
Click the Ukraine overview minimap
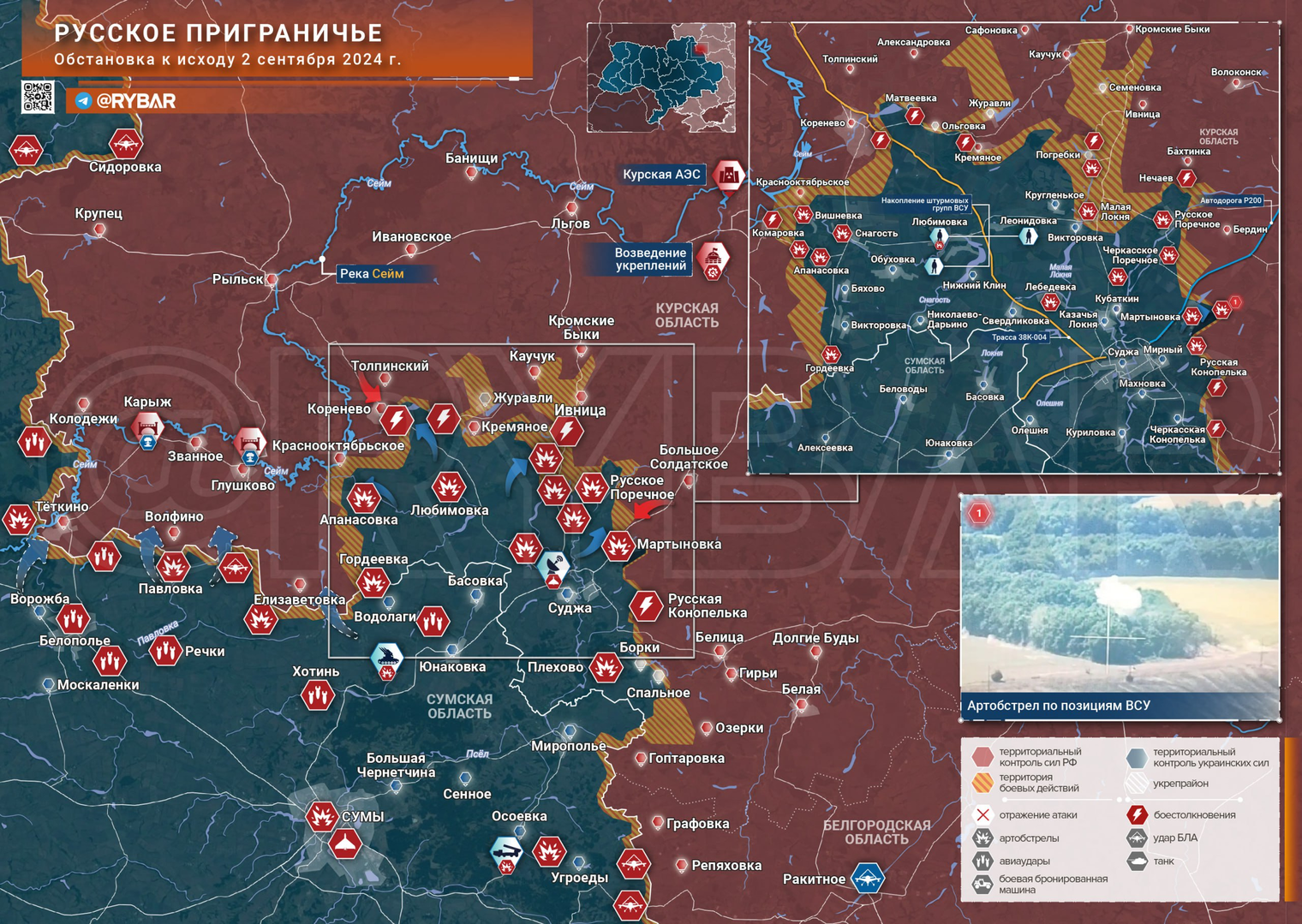661,78
